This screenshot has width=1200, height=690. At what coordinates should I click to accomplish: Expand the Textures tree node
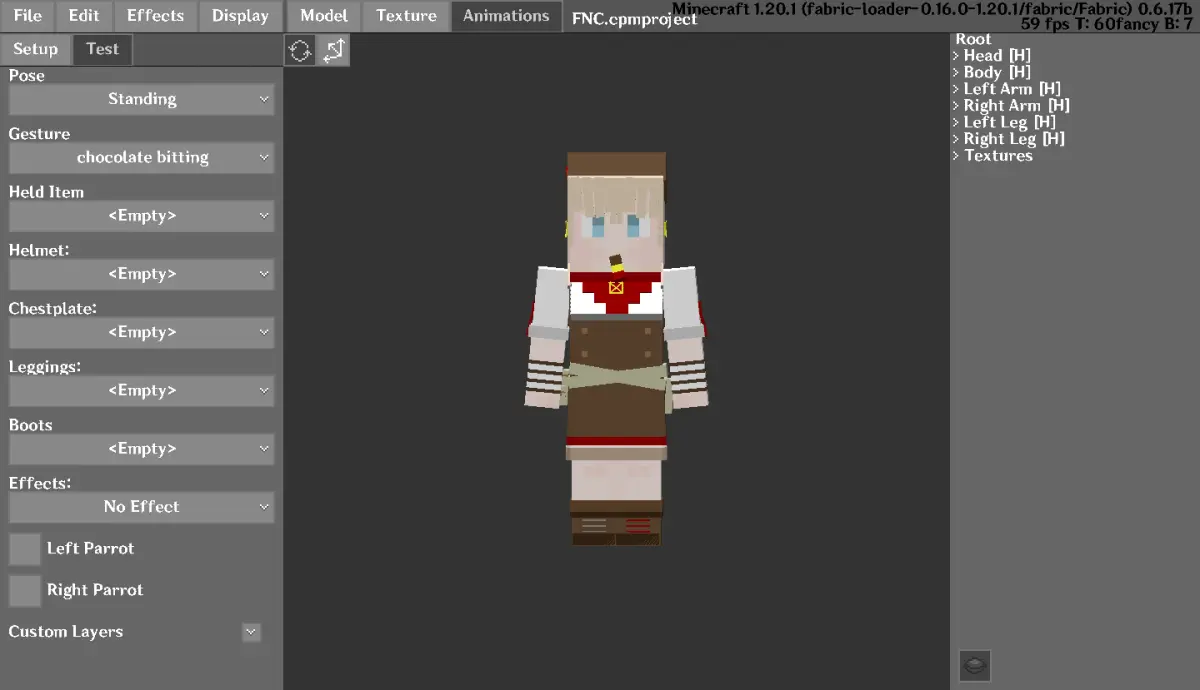tap(956, 156)
